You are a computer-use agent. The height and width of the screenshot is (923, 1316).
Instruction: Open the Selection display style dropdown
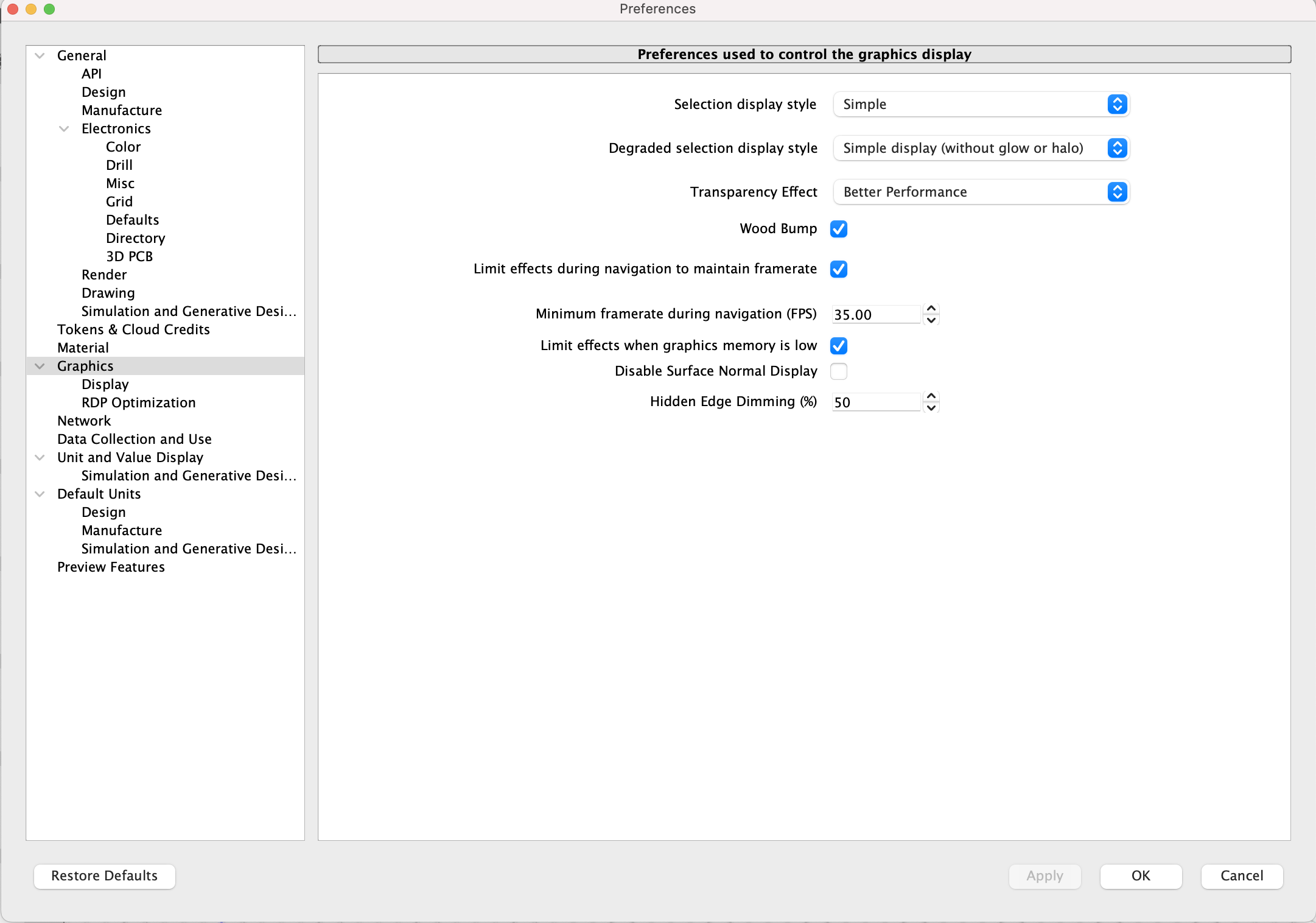click(x=980, y=104)
